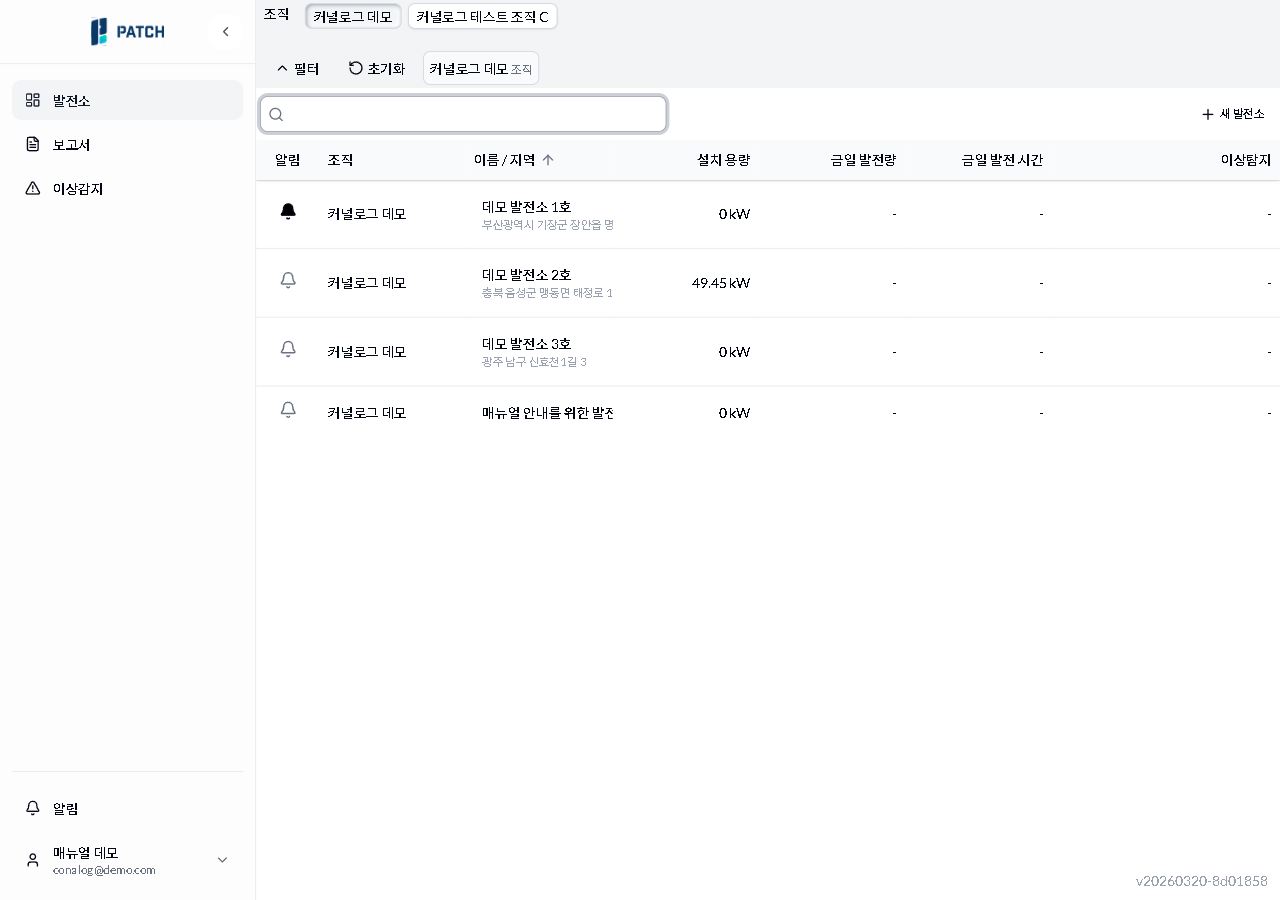Select the 발전소 sidebar icon
1280x900 pixels.
pyautogui.click(x=31, y=100)
